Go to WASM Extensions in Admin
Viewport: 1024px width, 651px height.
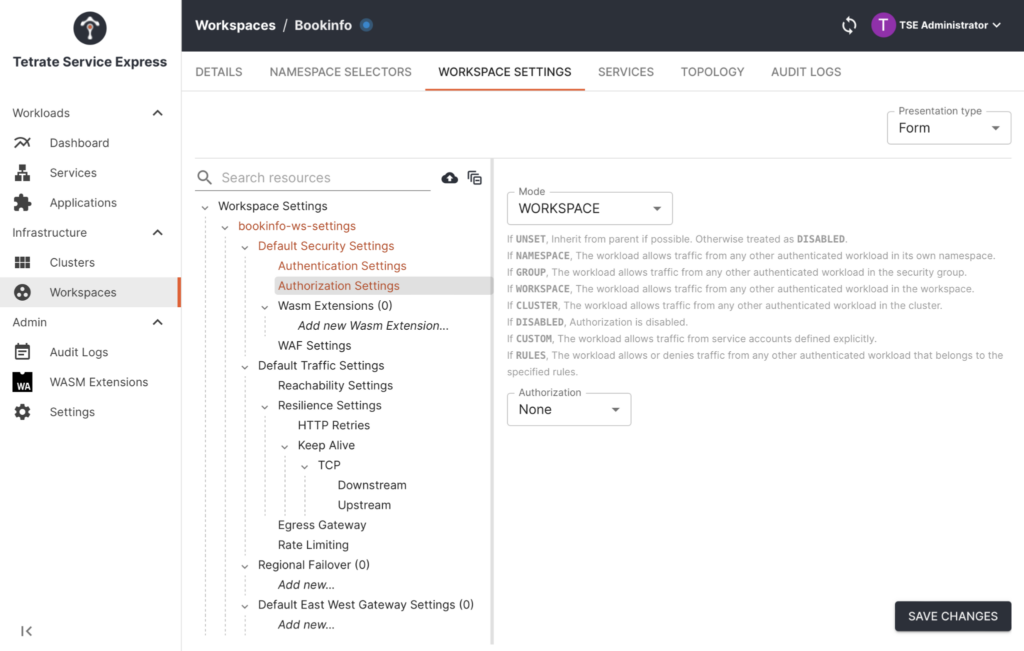pos(98,382)
